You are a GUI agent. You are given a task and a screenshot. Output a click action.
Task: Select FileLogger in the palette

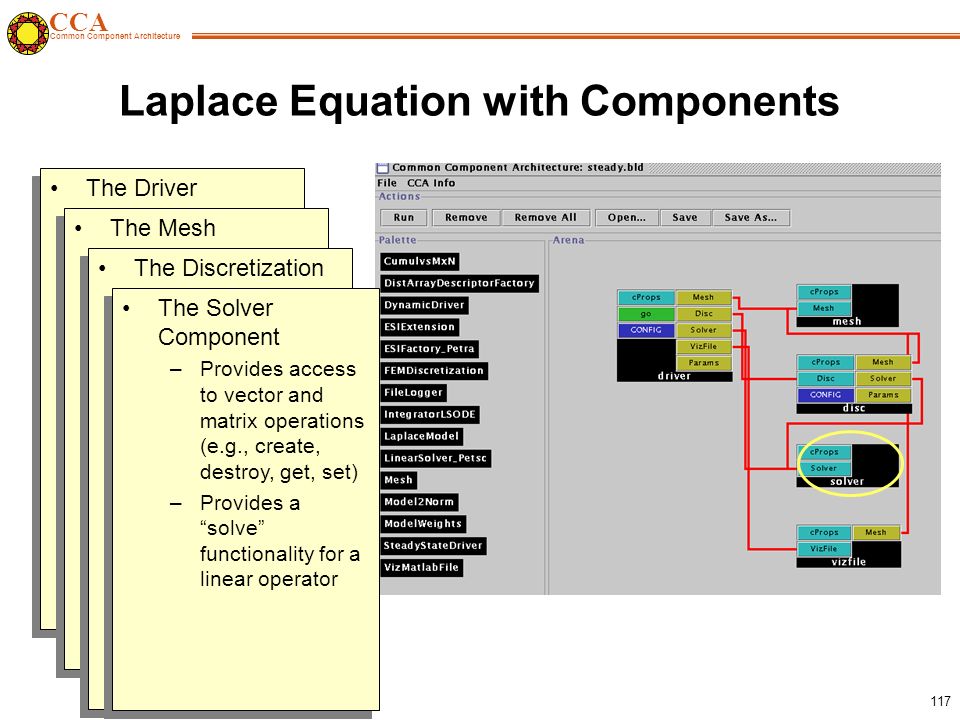(x=413, y=392)
